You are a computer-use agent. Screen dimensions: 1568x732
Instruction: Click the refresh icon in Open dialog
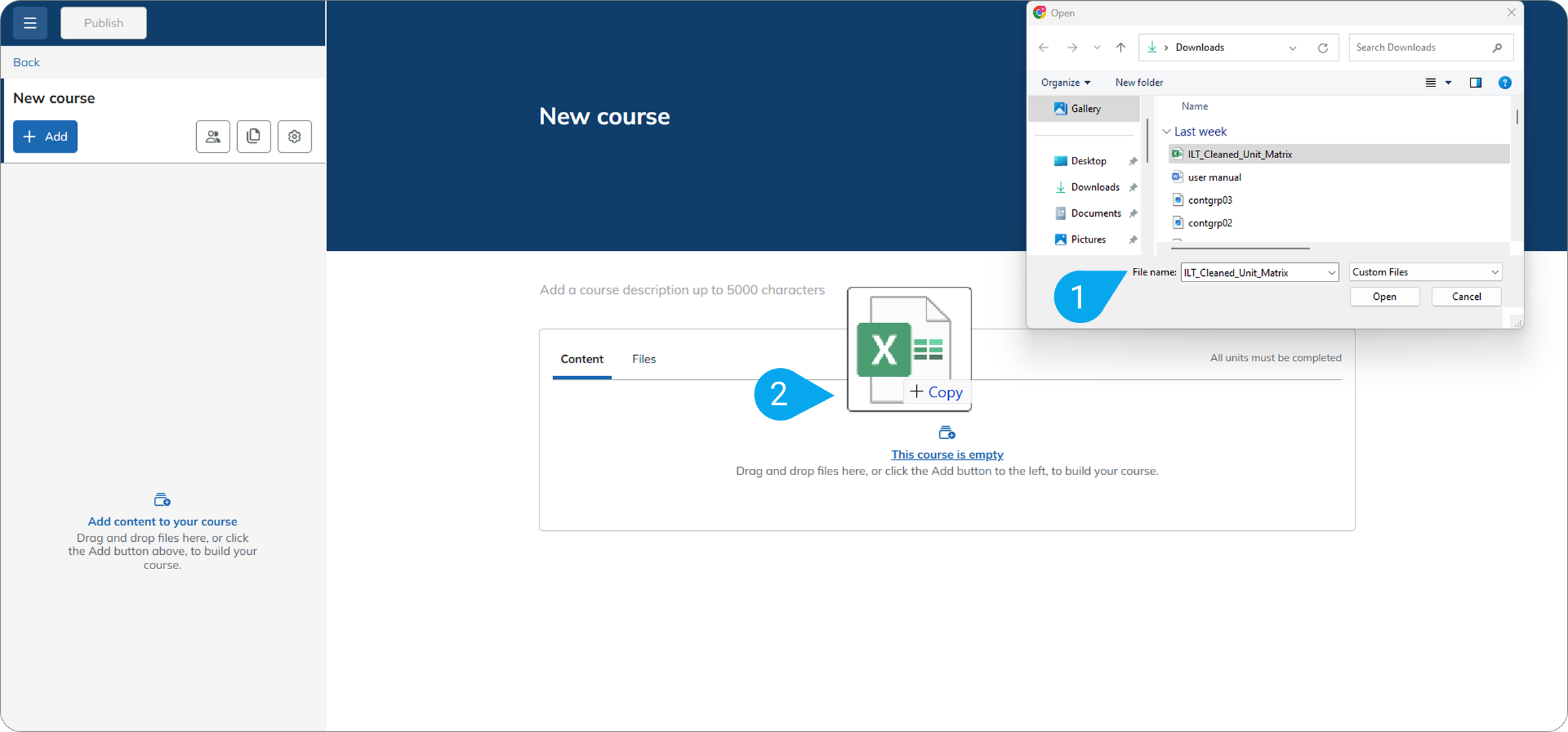click(1323, 48)
